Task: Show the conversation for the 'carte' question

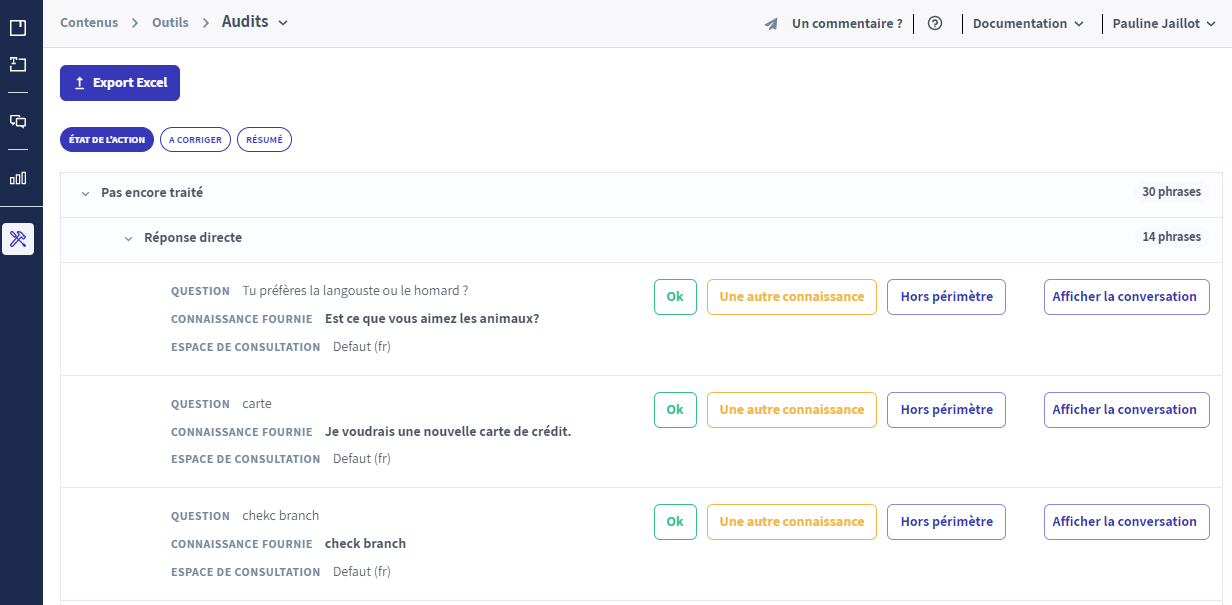Action: (x=1126, y=410)
